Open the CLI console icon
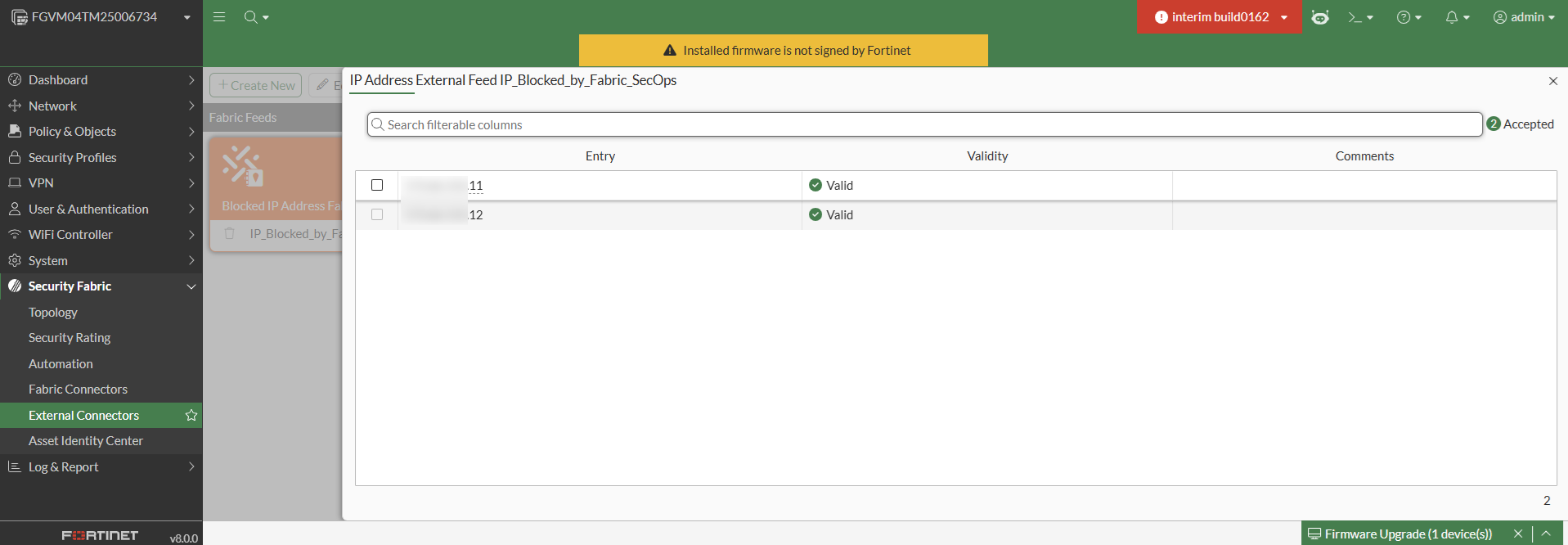 click(1360, 17)
